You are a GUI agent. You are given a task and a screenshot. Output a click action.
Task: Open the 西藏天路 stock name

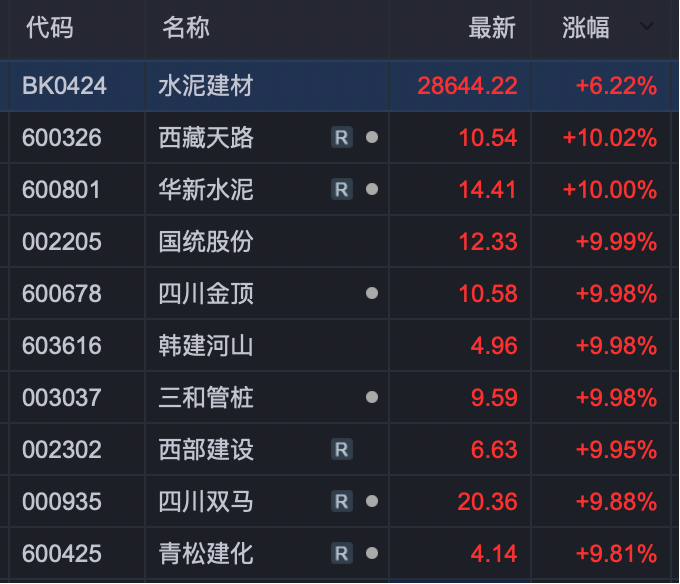click(206, 138)
